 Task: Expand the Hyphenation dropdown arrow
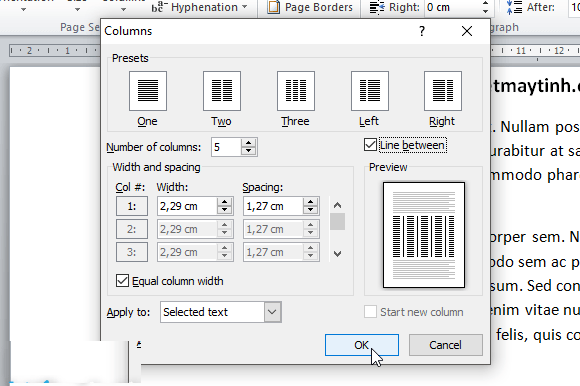pos(245,7)
